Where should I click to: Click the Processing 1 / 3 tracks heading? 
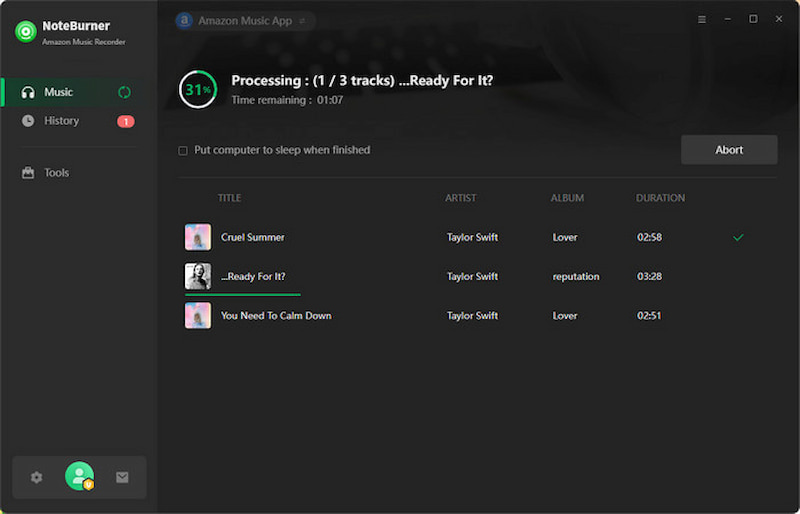[x=362, y=81]
